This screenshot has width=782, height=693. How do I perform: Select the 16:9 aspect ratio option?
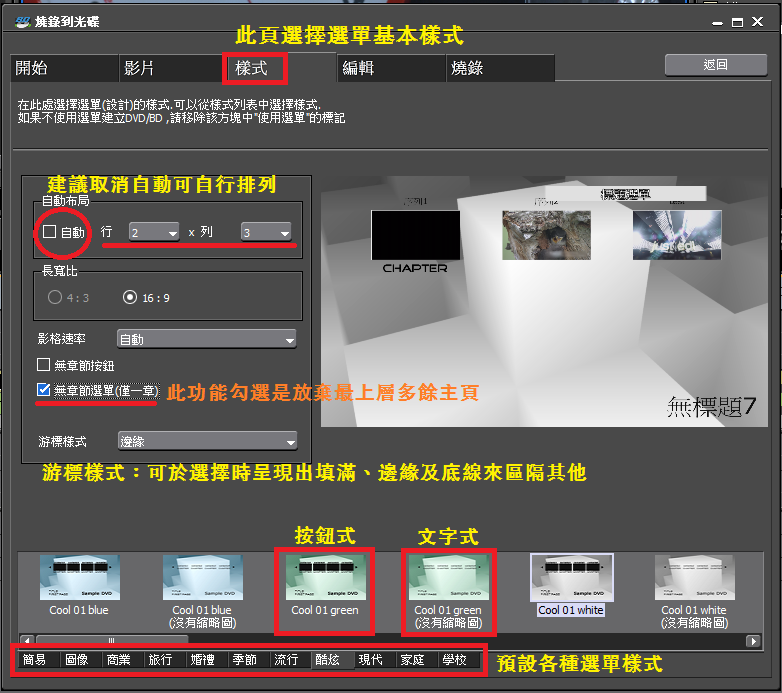130,297
